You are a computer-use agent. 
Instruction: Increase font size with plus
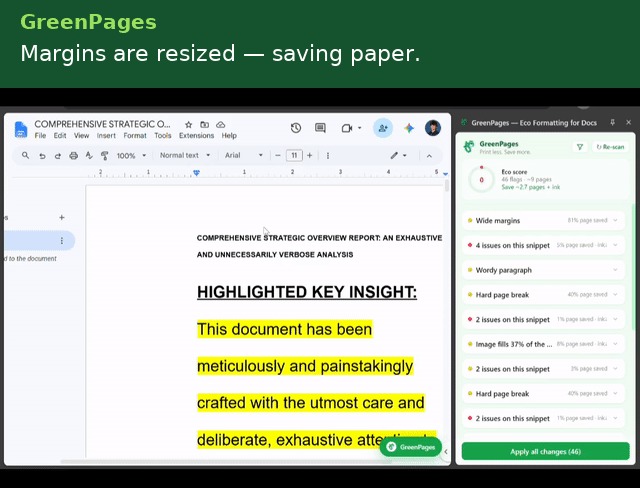point(309,155)
